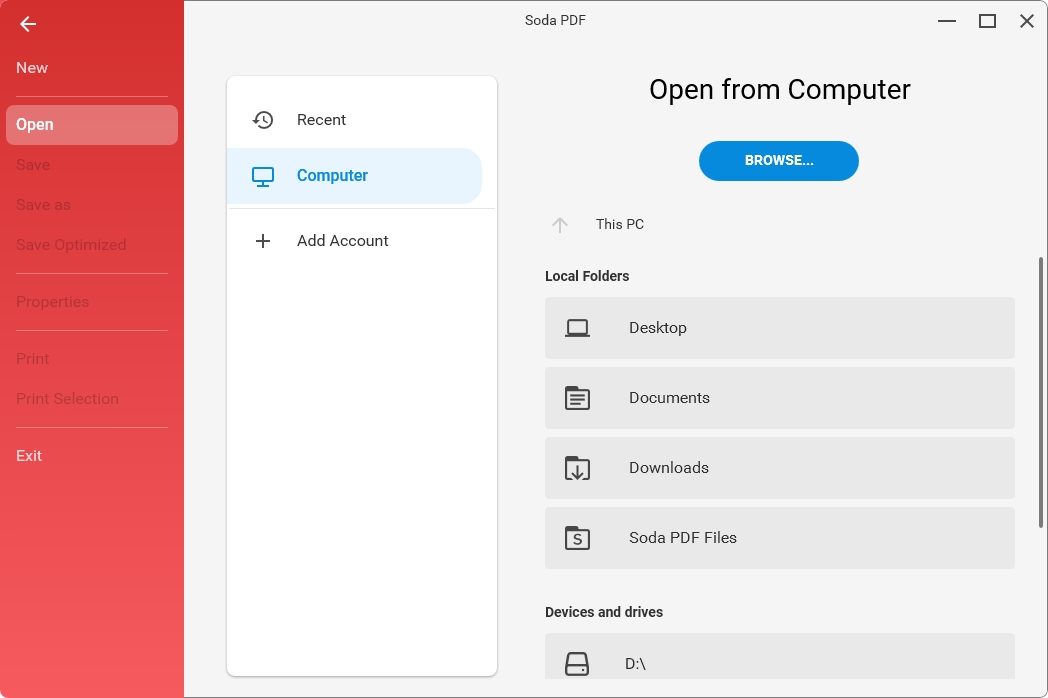Open the Add Account option
Image resolution: width=1048 pixels, height=698 pixels.
tap(342, 241)
